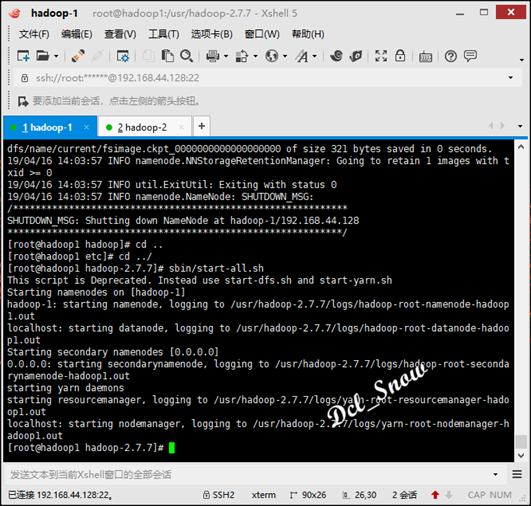Click terminal scrollbar up arrow
This screenshot has height=506, width=531.
[x=521, y=147]
